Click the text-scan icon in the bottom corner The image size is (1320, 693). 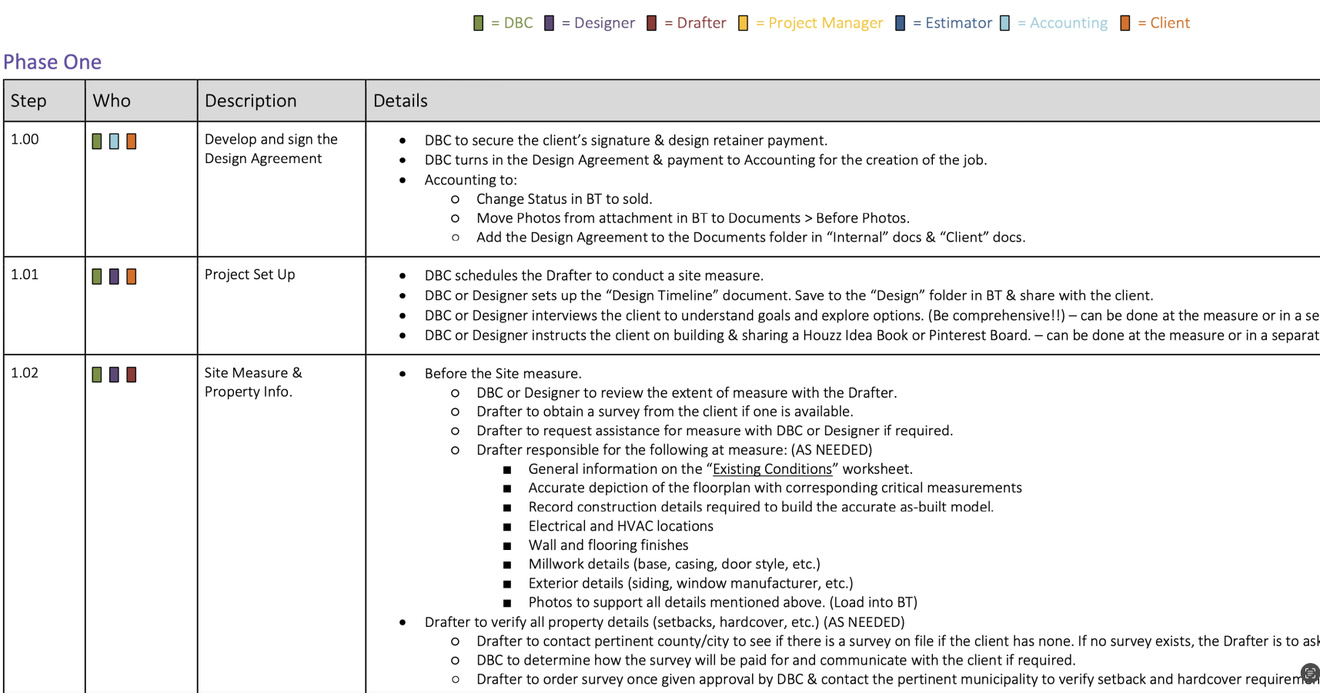coord(1309,673)
